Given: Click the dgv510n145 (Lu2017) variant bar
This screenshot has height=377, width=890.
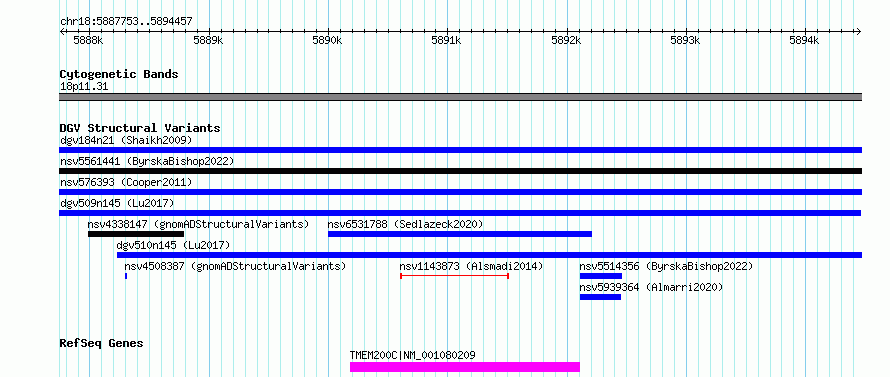Looking at the screenshot, I should (489, 255).
